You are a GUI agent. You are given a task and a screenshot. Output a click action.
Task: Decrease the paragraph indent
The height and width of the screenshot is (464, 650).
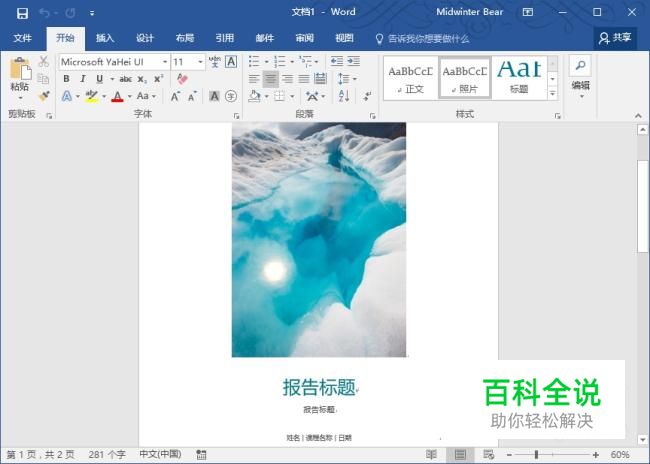[x=337, y=62]
